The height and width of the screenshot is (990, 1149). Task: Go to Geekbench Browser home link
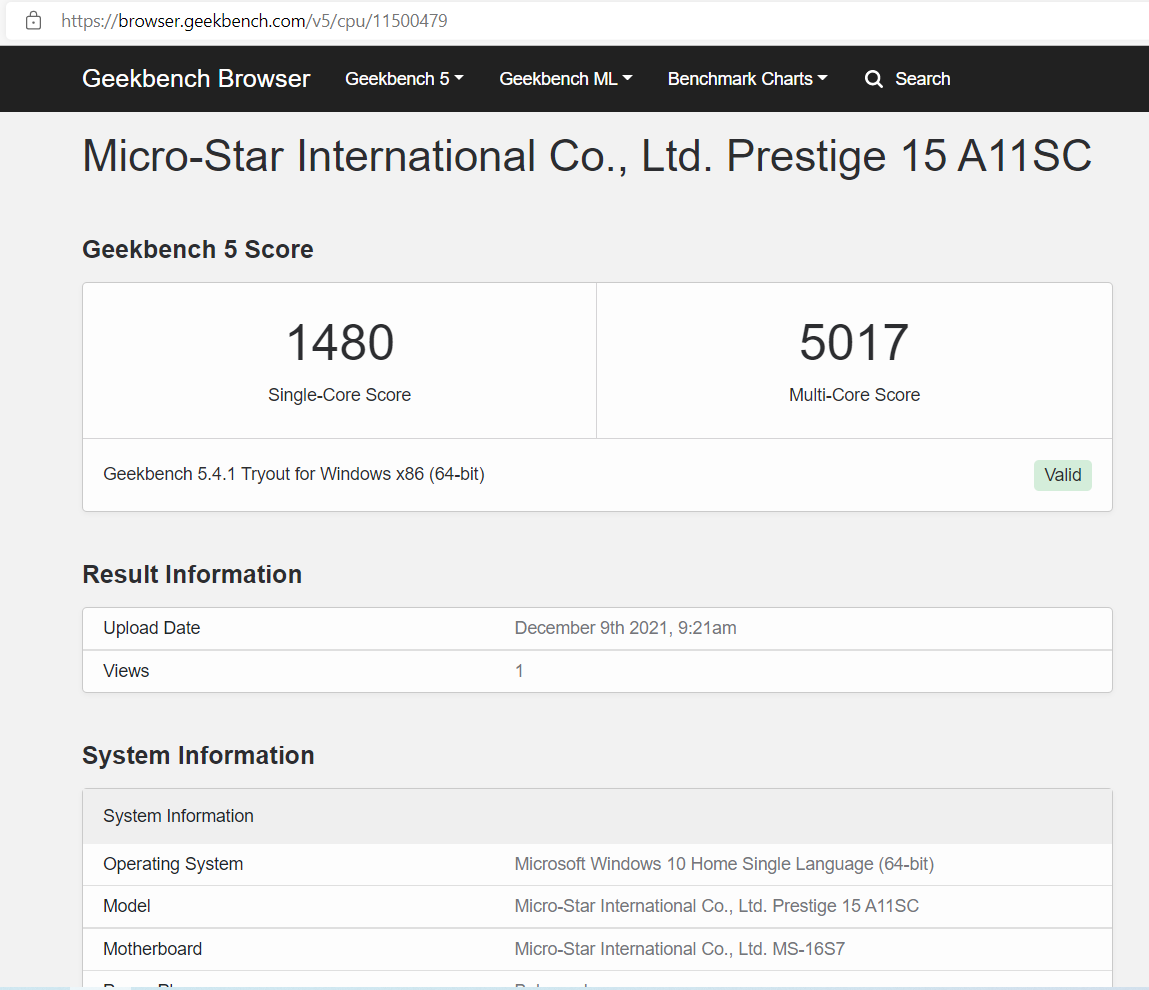coord(196,78)
